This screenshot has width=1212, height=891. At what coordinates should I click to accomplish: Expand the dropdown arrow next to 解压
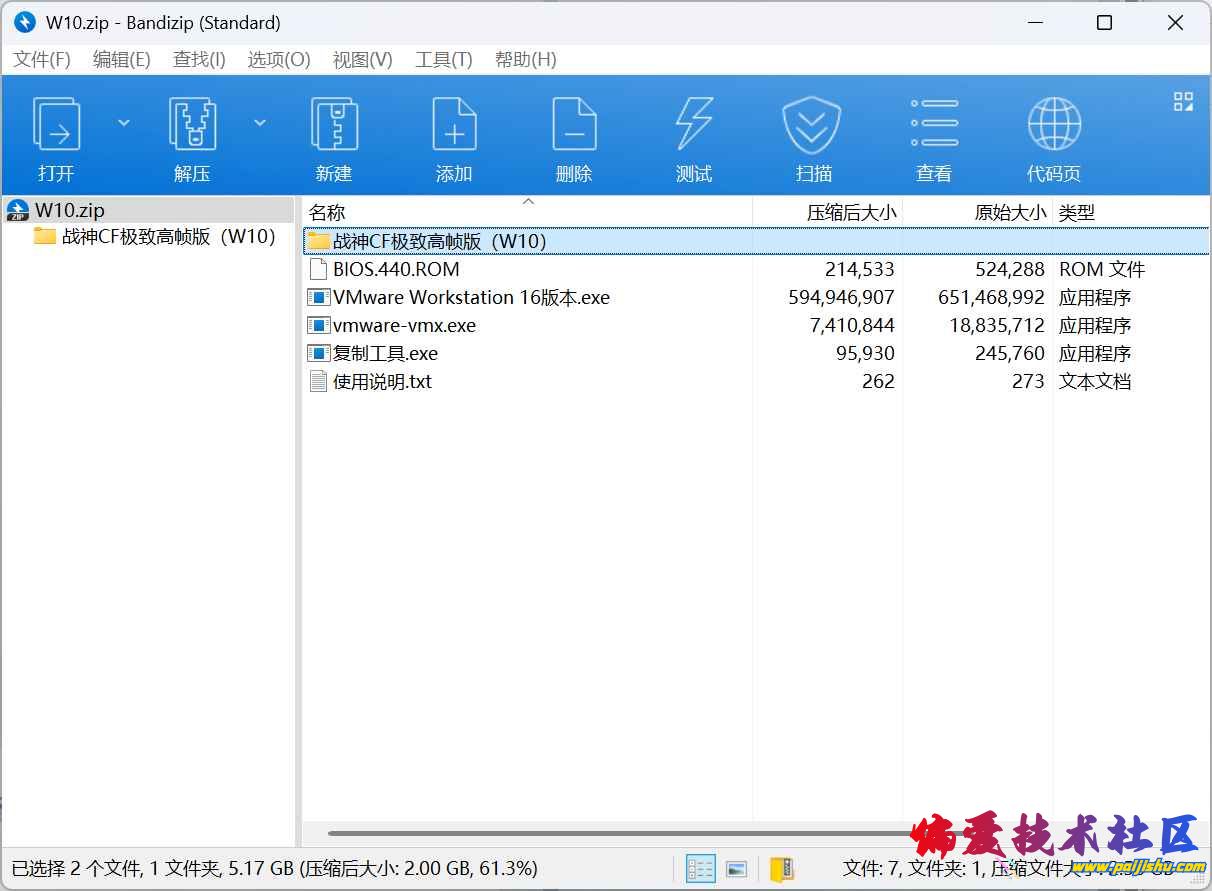point(260,123)
